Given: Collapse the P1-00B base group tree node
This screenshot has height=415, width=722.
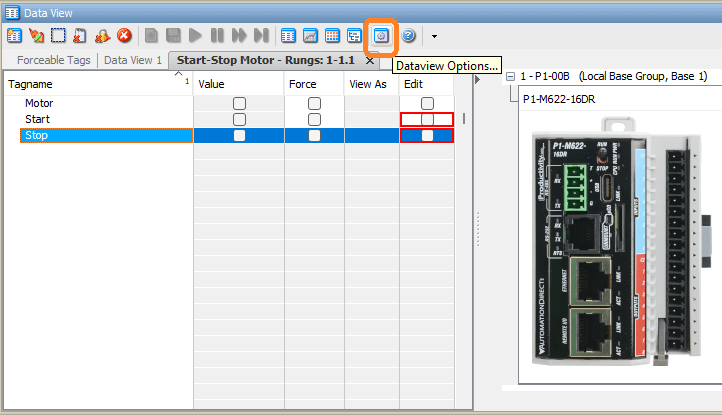Looking at the screenshot, I should (511, 77).
